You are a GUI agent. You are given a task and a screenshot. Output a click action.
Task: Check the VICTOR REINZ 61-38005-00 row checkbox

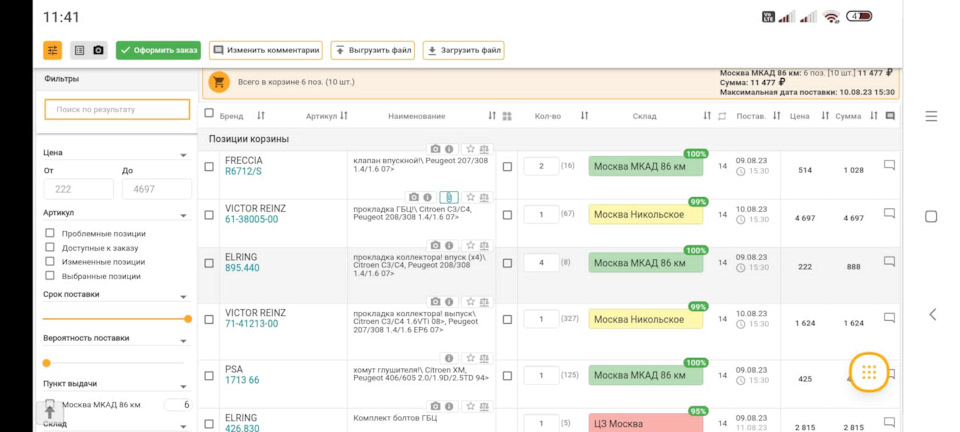click(209, 215)
